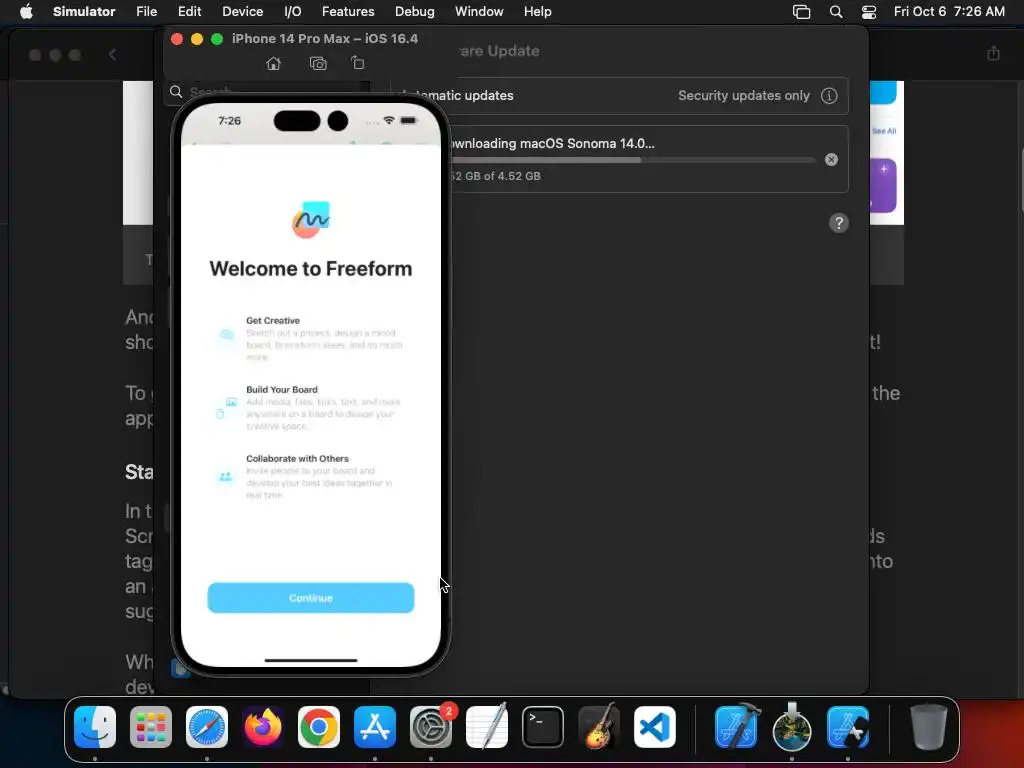Launch GarageBand from the Dock
The image size is (1024, 768).
pyautogui.click(x=599, y=726)
